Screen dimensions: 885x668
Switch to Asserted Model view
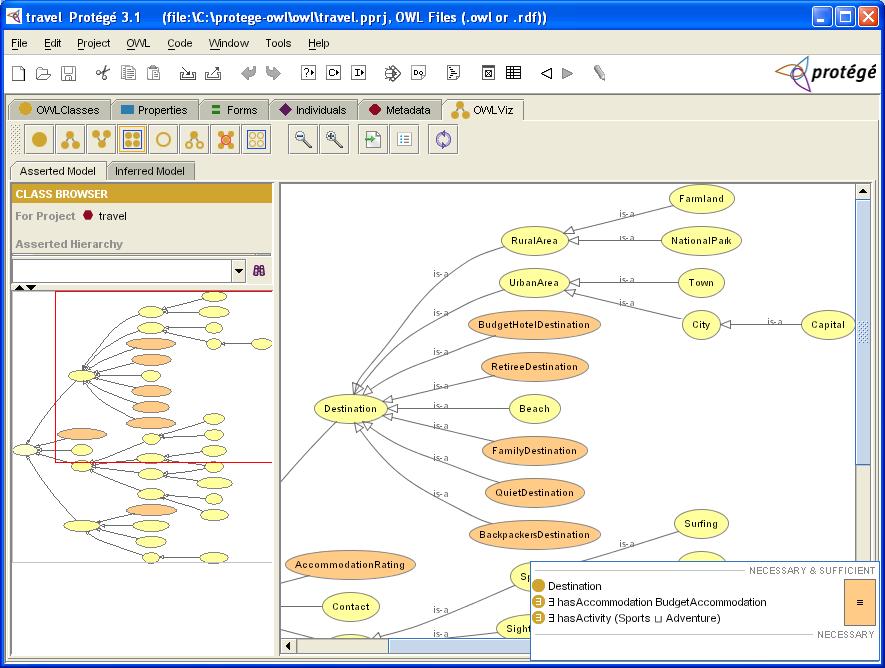(x=58, y=171)
